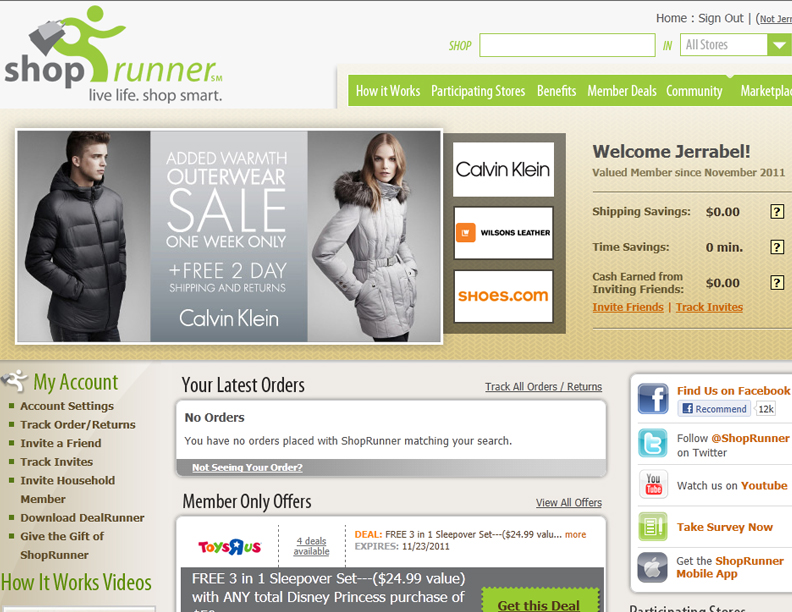Viewport: 792px width, 612px height.
Task: Click the 4 deals available link
Action: [311, 546]
